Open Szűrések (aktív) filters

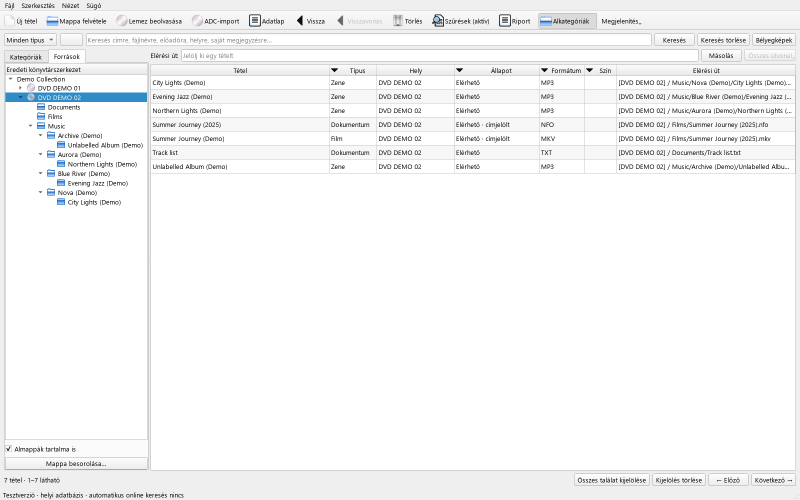(438, 21)
